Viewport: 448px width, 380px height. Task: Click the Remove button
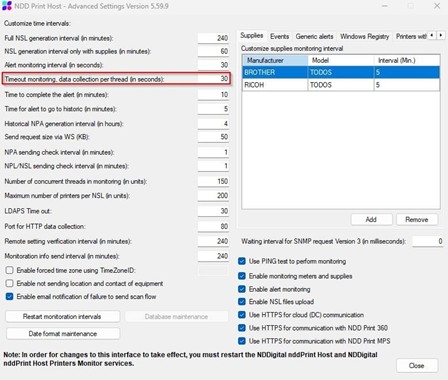tap(417, 219)
